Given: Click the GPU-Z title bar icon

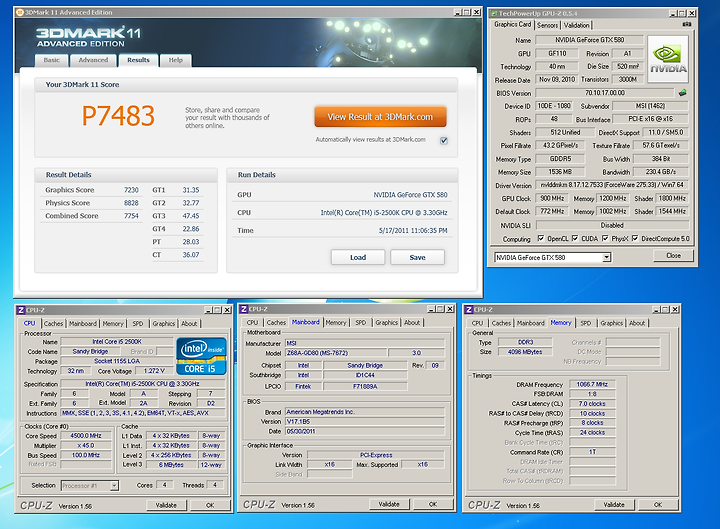Looking at the screenshot, I should [x=495, y=13].
